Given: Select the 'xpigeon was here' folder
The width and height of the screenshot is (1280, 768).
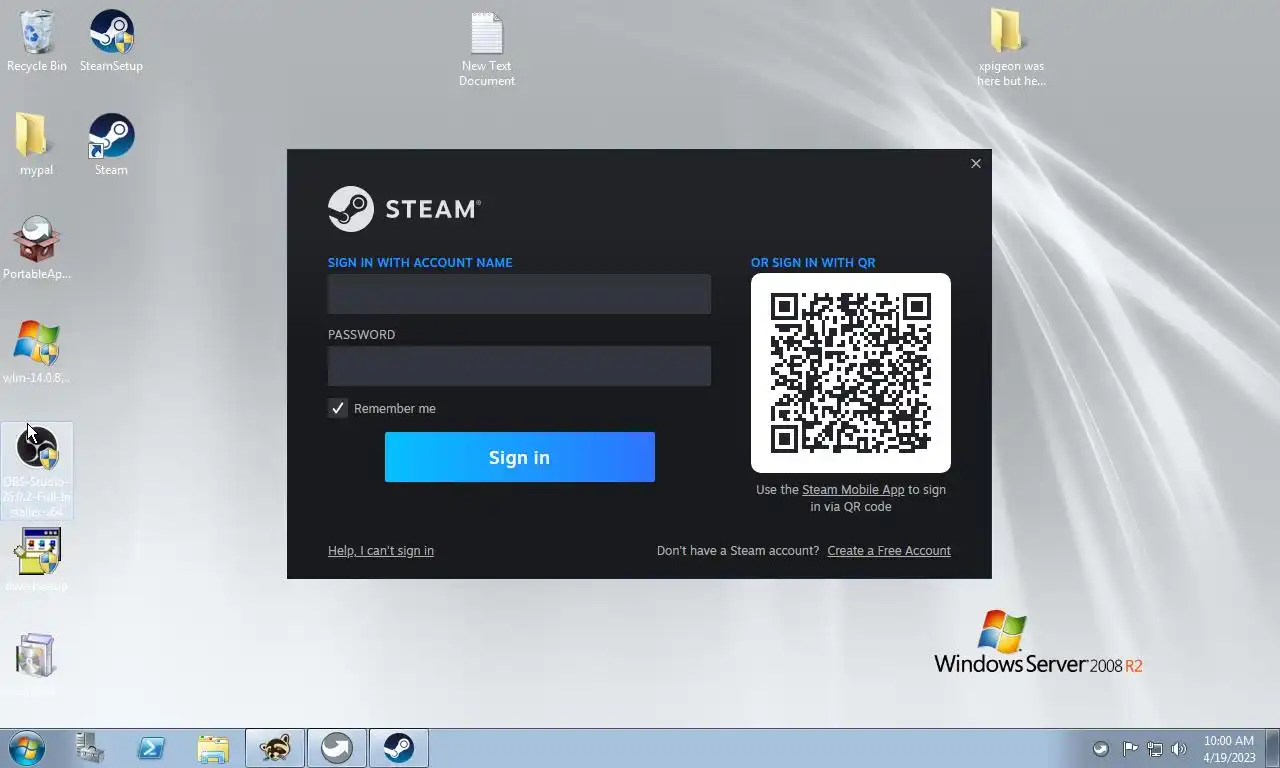Looking at the screenshot, I should point(1011,48).
